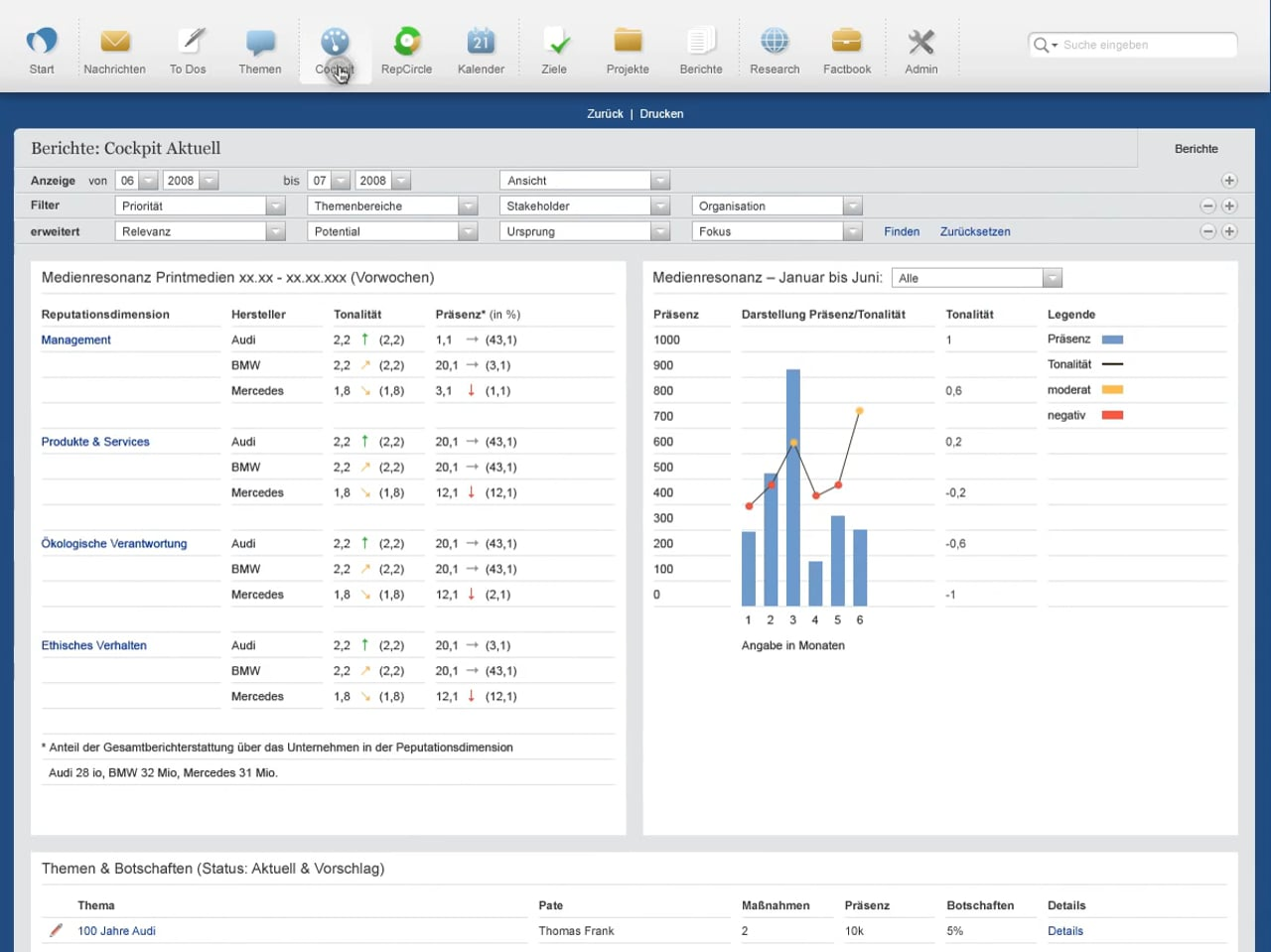
Task: Open the Stakeholder dropdown
Action: [x=660, y=206]
